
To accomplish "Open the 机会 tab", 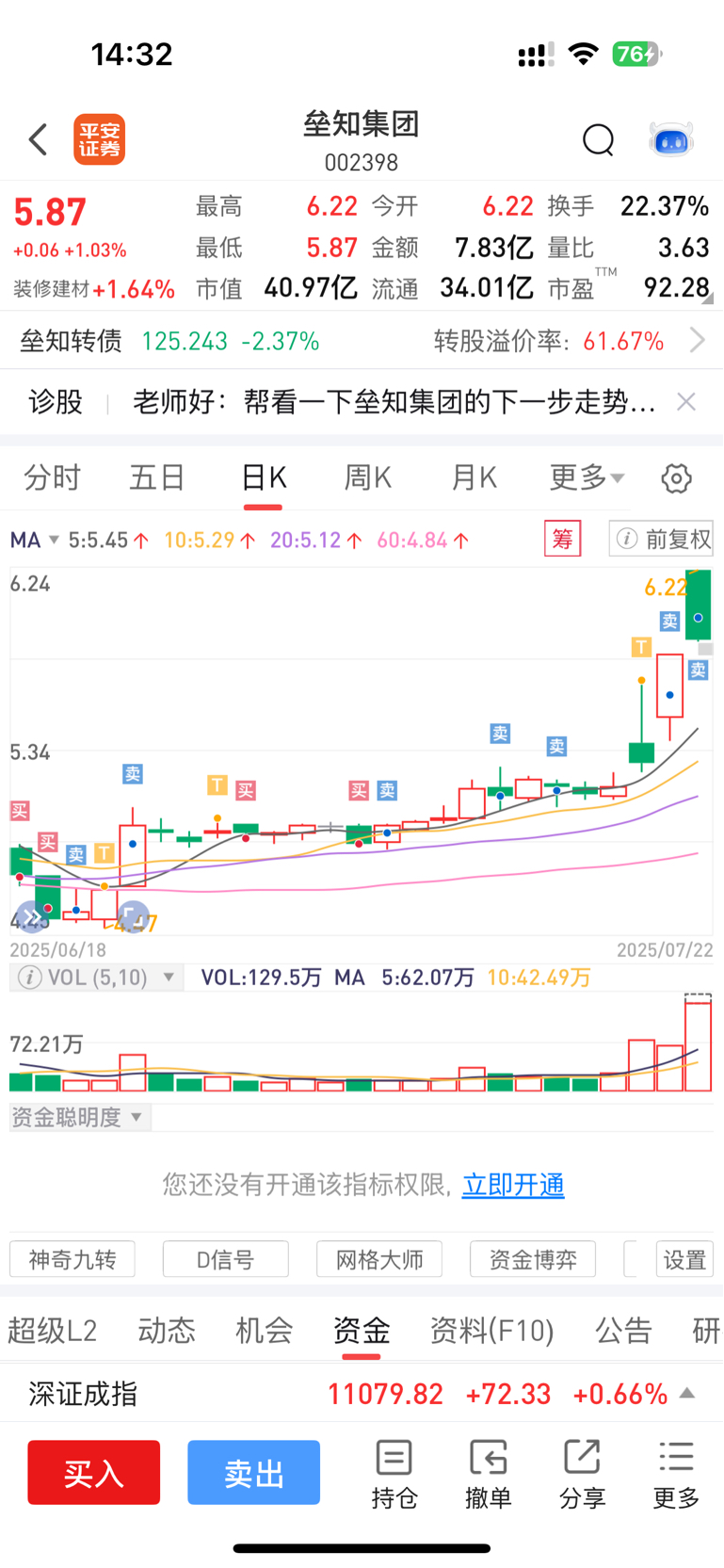I will [265, 1330].
